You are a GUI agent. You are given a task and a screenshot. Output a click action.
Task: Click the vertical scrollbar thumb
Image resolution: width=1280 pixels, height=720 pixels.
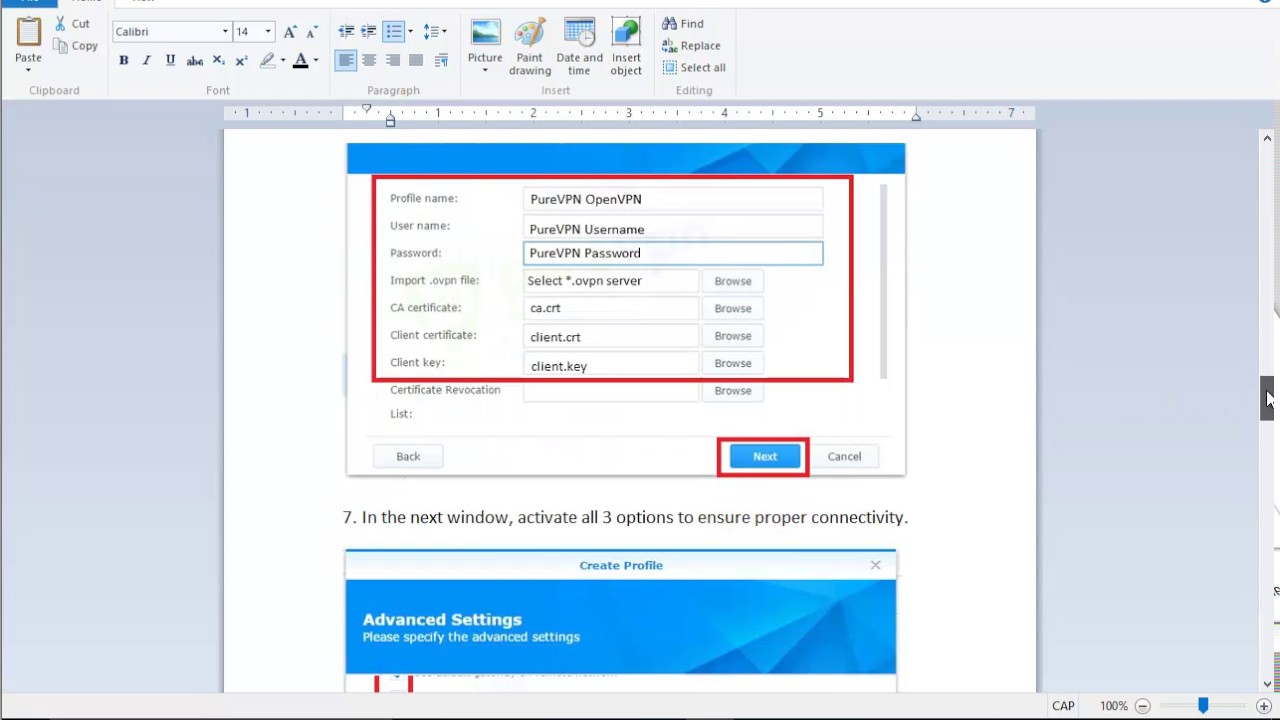coord(1267,398)
